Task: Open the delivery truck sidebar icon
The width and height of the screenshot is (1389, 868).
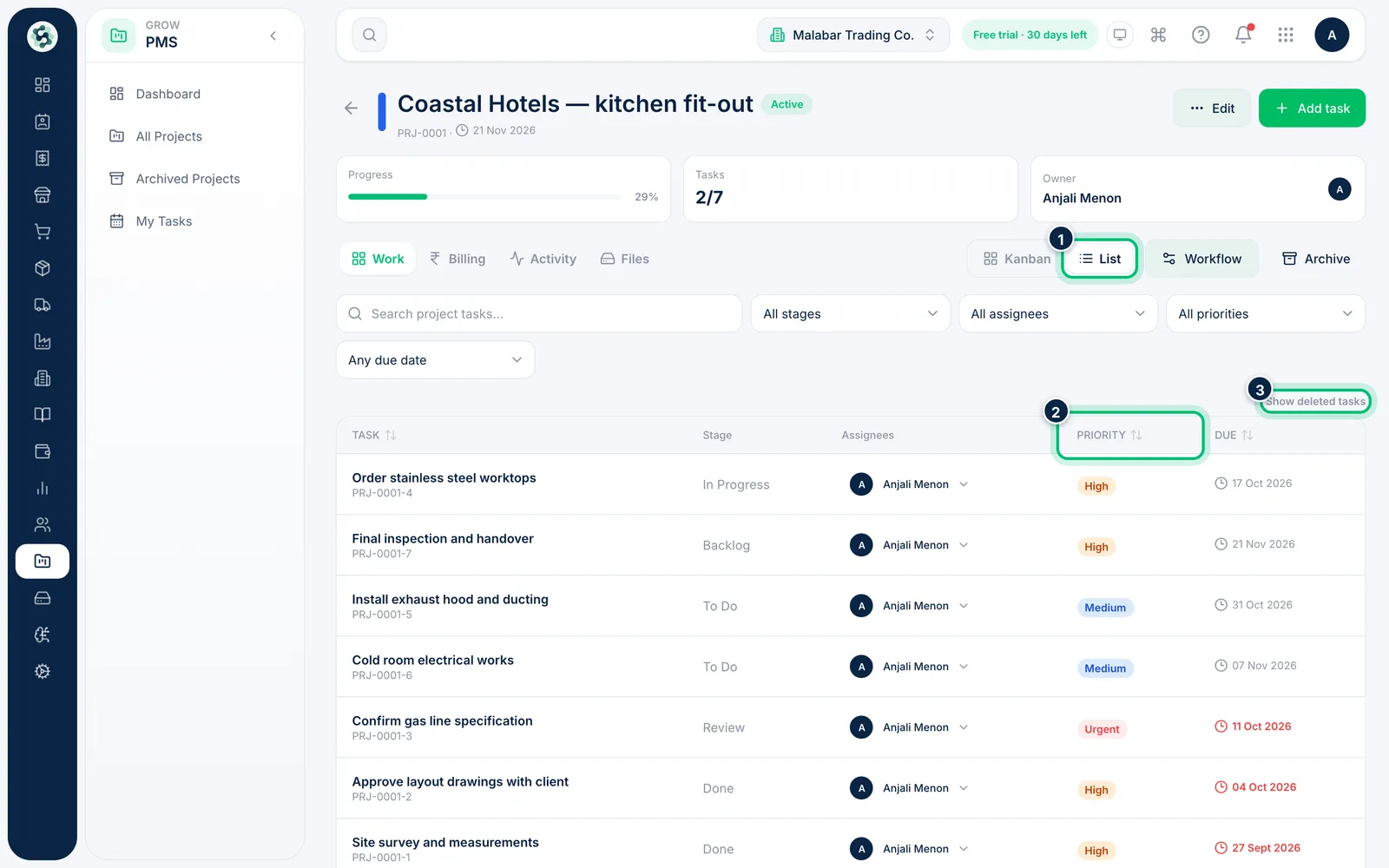Action: click(x=42, y=305)
